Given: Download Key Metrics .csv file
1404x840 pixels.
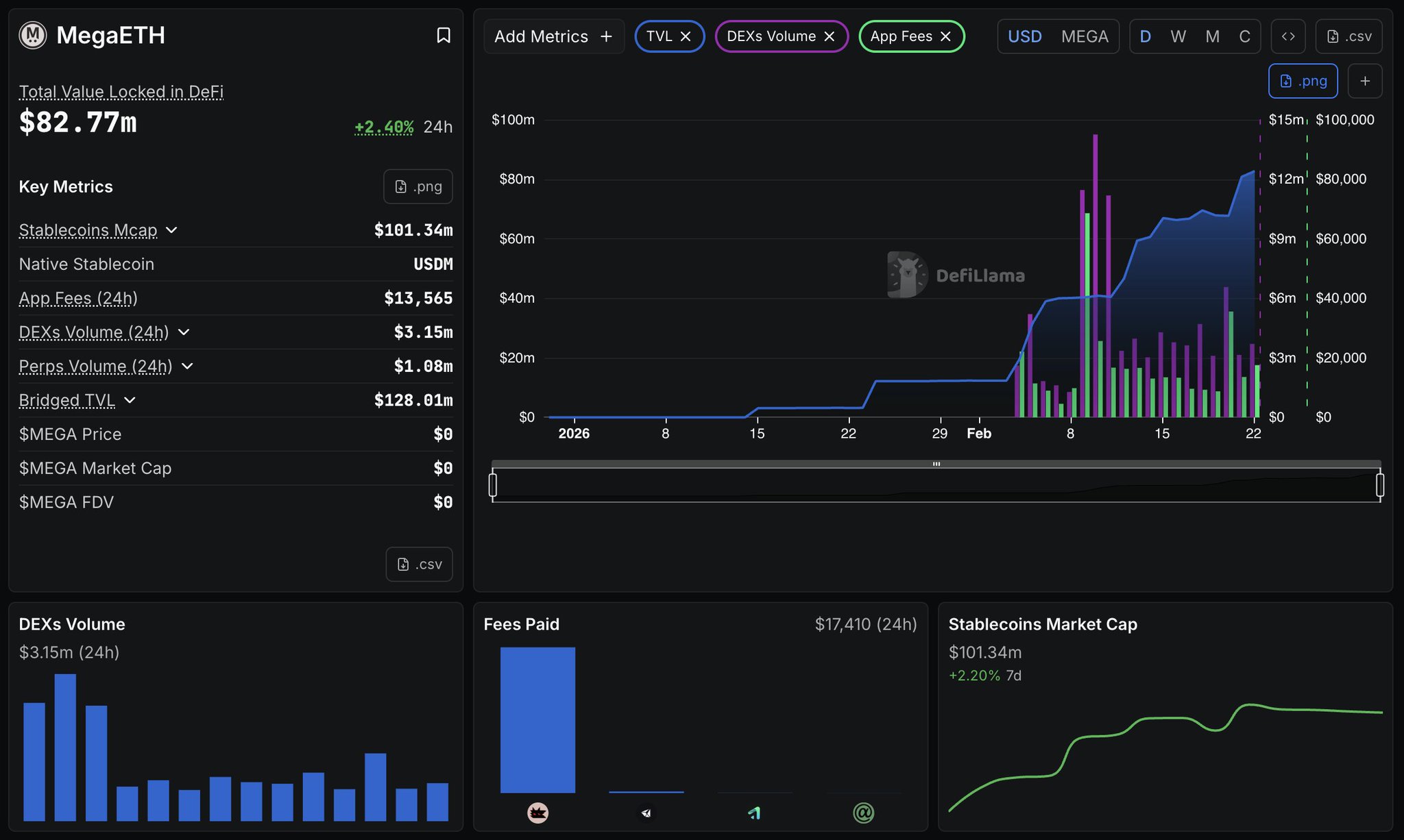Looking at the screenshot, I should coord(419,564).
